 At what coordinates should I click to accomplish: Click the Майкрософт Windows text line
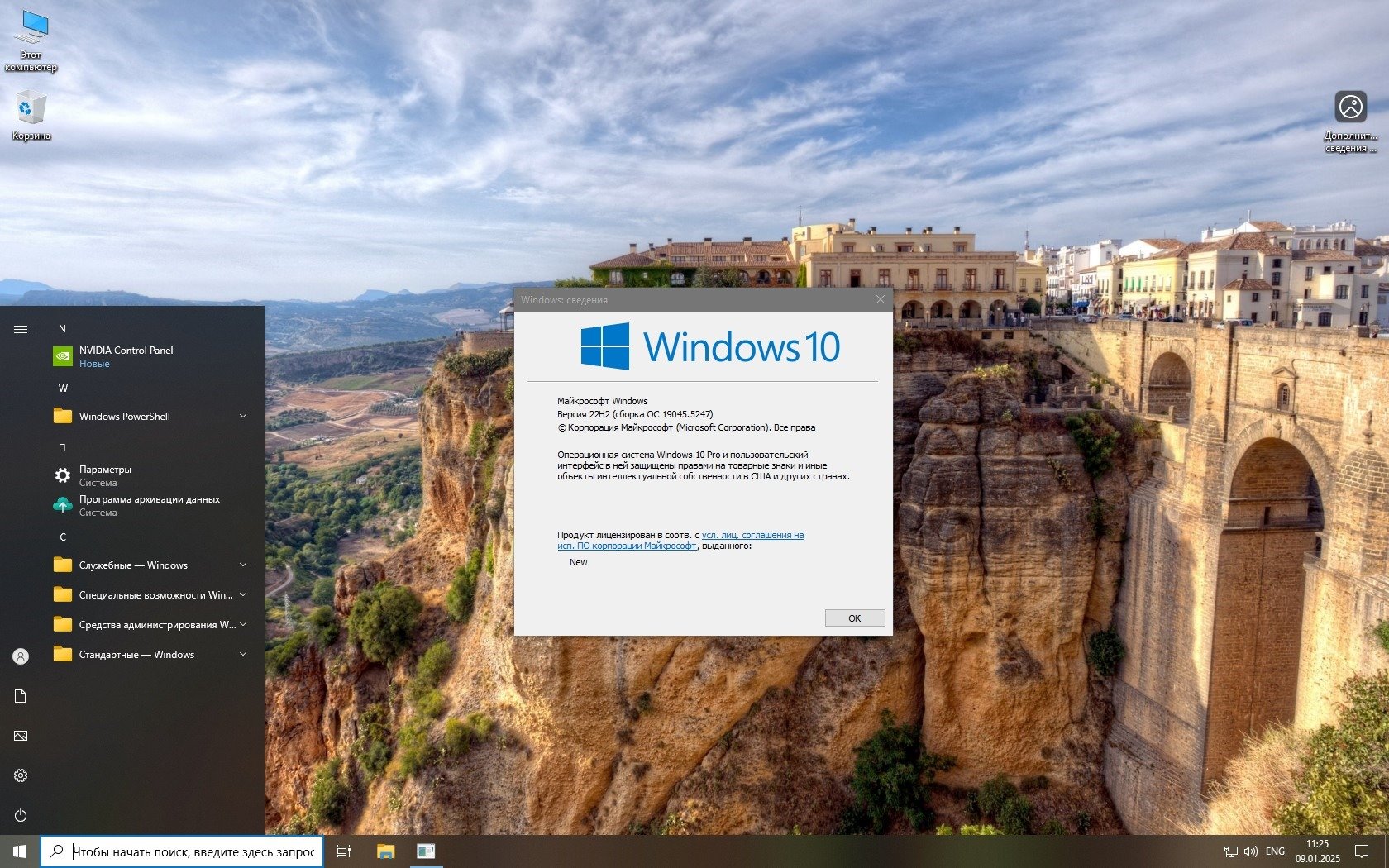coord(603,401)
